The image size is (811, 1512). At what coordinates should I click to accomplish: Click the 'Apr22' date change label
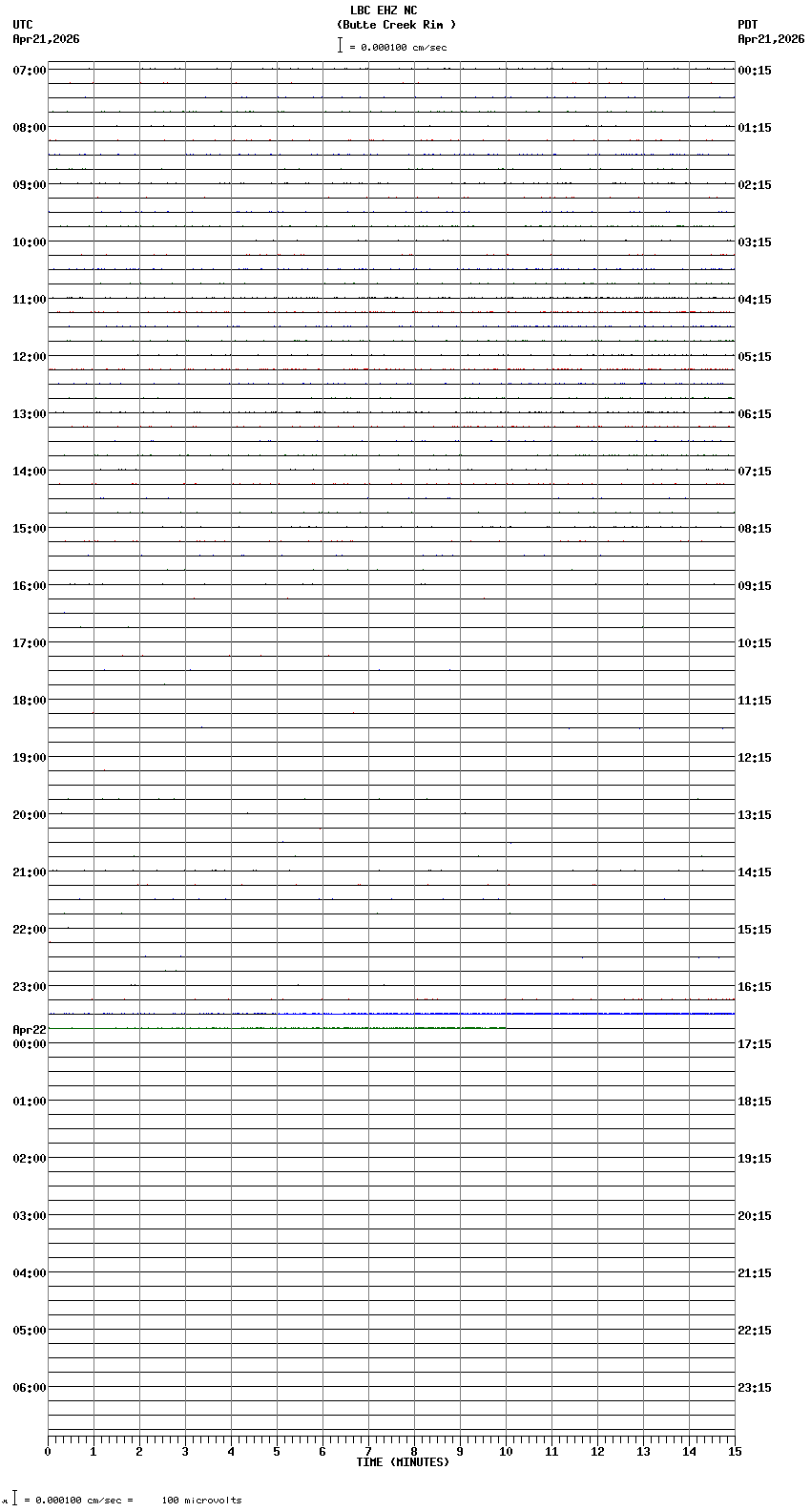(x=30, y=1030)
